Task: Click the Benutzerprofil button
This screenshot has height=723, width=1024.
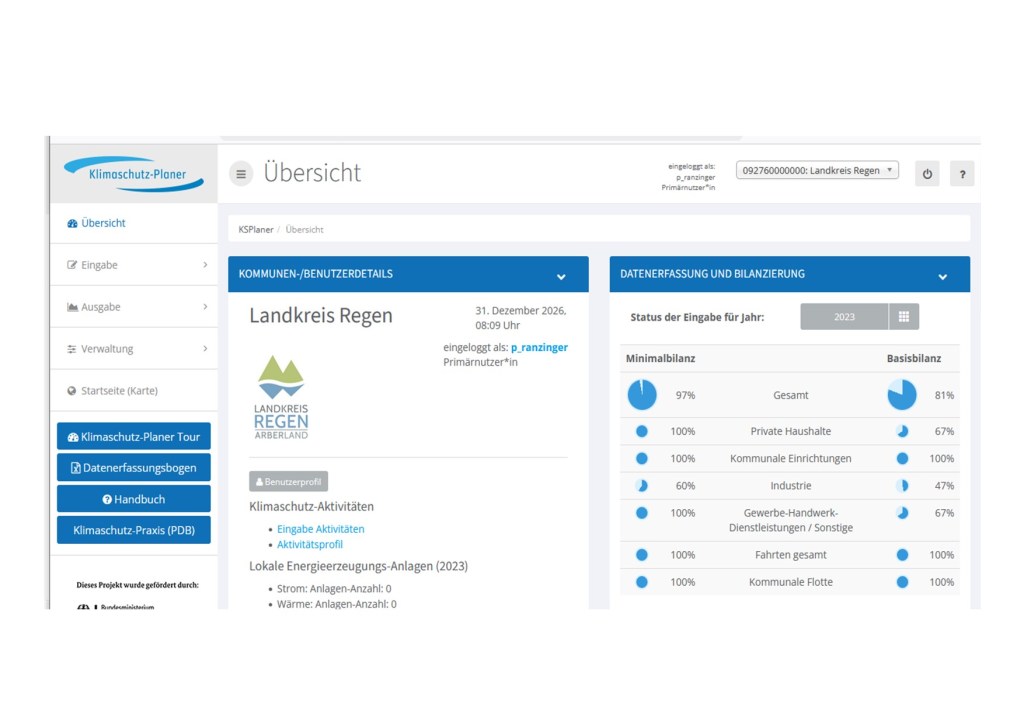Action: pos(288,482)
